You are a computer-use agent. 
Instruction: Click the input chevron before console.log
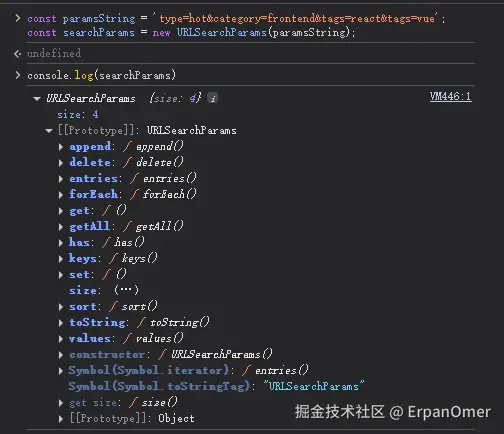click(17, 75)
